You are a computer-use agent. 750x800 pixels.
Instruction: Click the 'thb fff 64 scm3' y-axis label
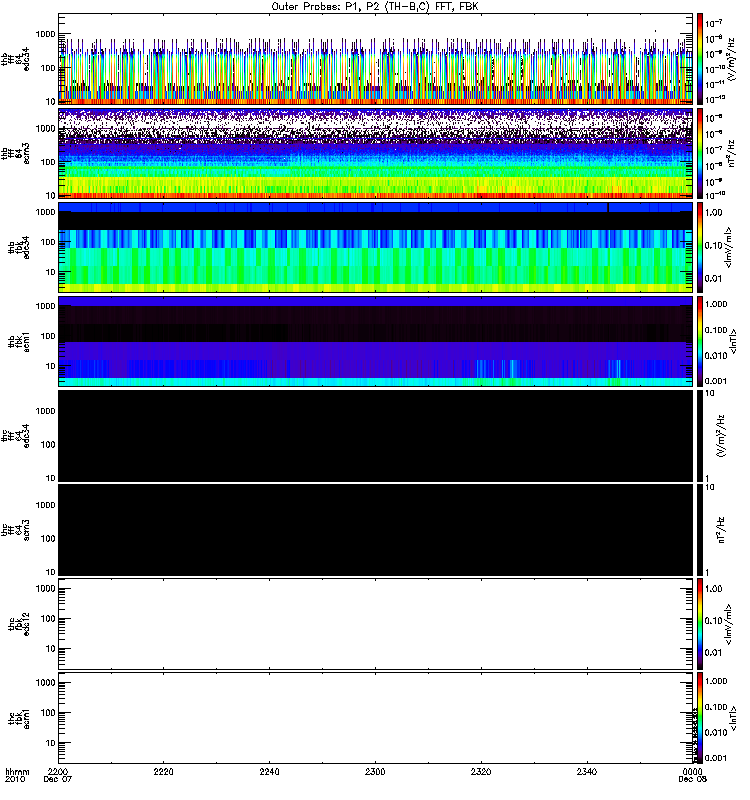pos(16,153)
